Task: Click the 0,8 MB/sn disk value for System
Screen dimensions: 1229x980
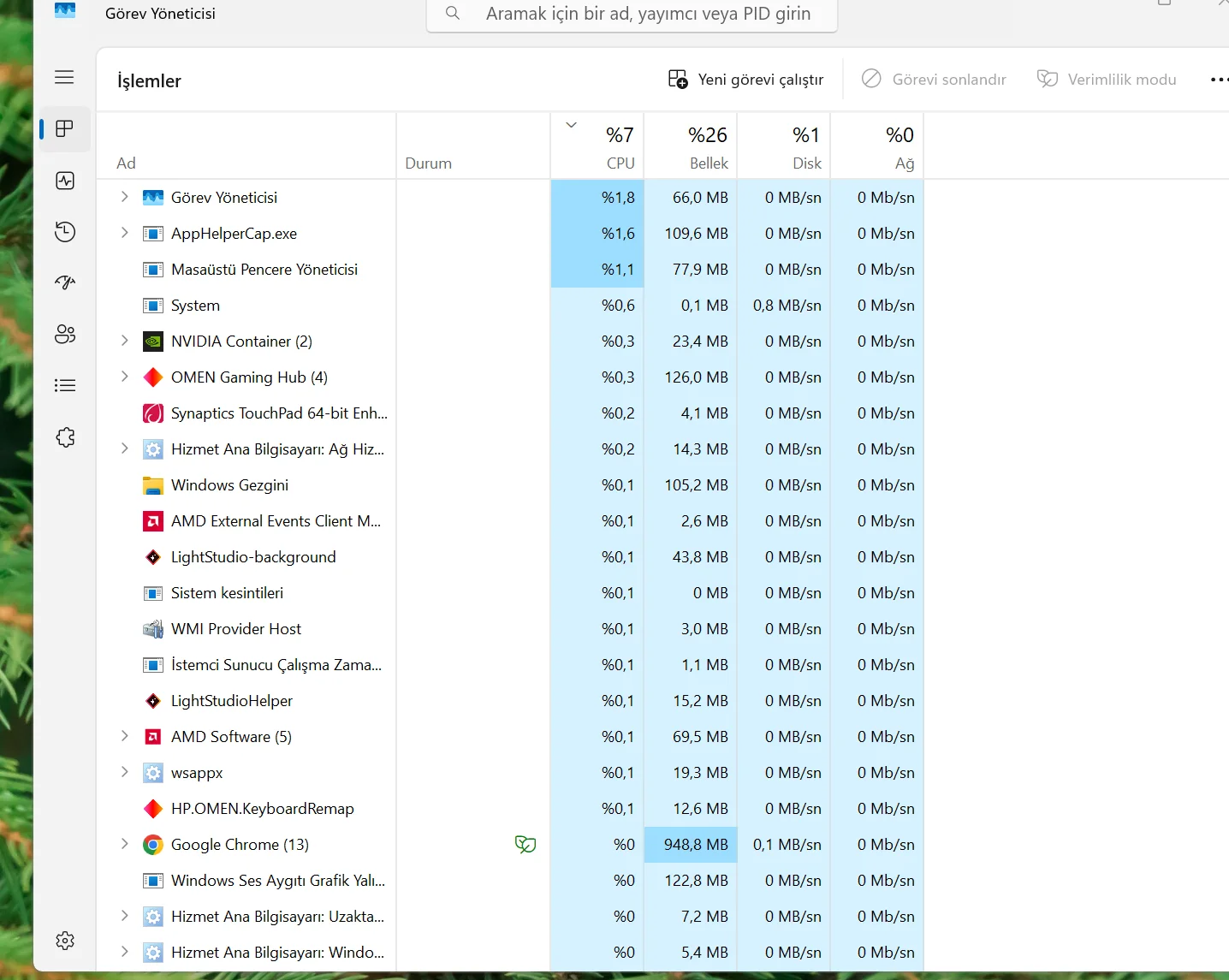Action: (784, 306)
